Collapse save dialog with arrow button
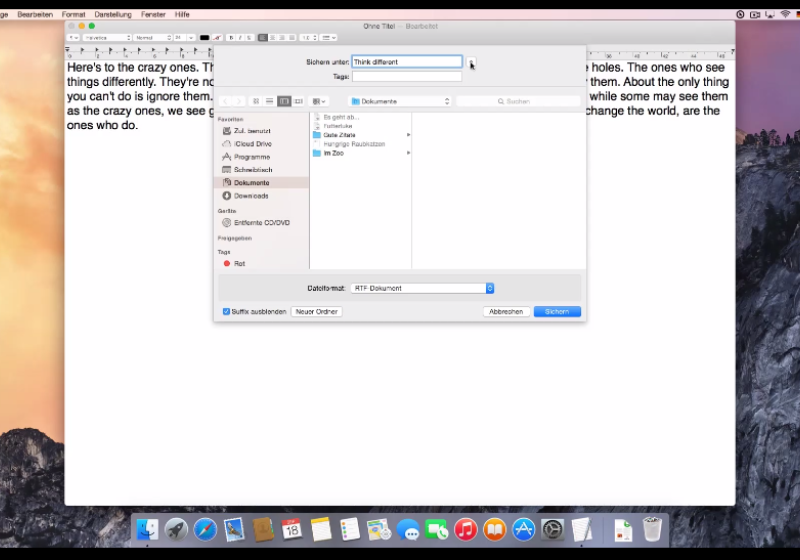This screenshot has height=560, width=800. coord(471,62)
